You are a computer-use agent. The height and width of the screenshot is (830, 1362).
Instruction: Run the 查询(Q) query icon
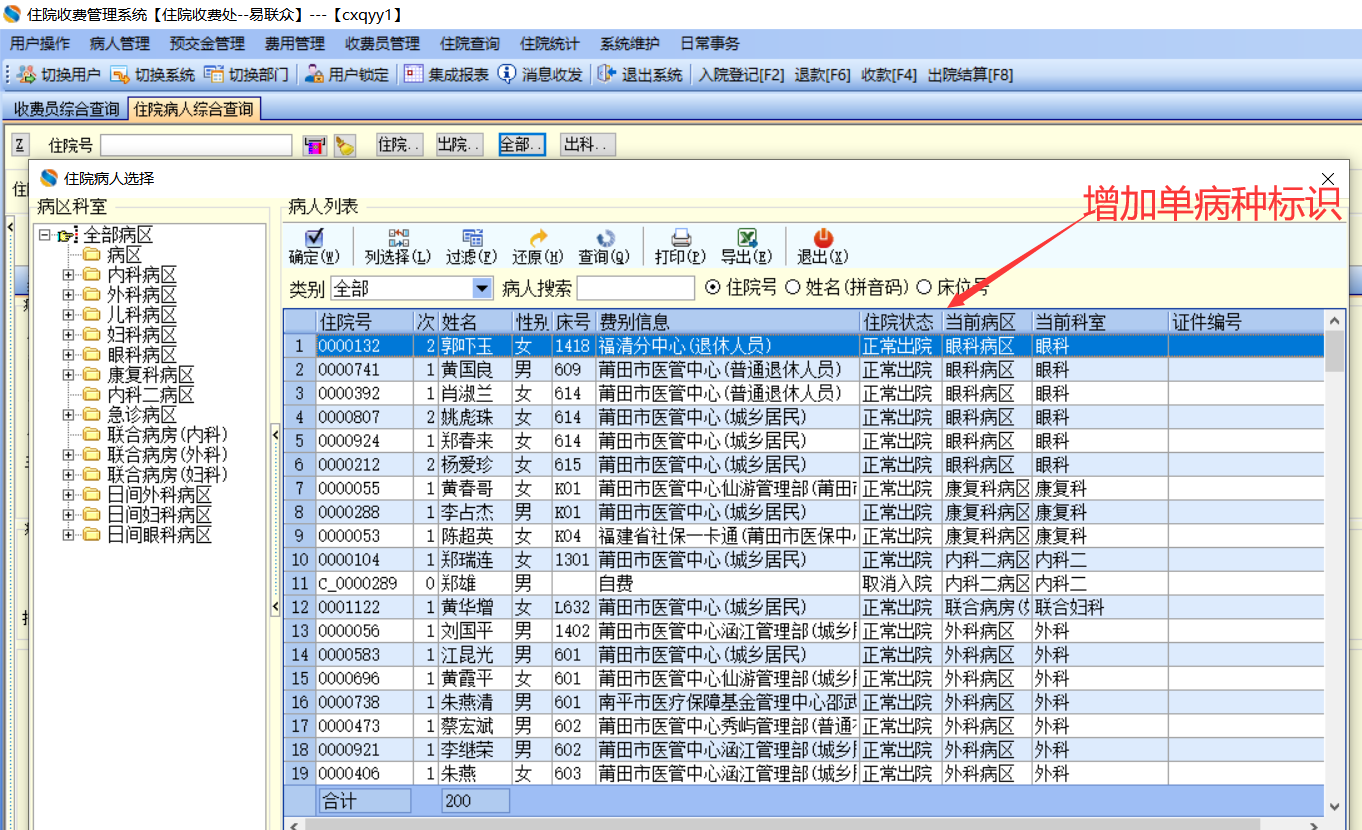coord(605,237)
